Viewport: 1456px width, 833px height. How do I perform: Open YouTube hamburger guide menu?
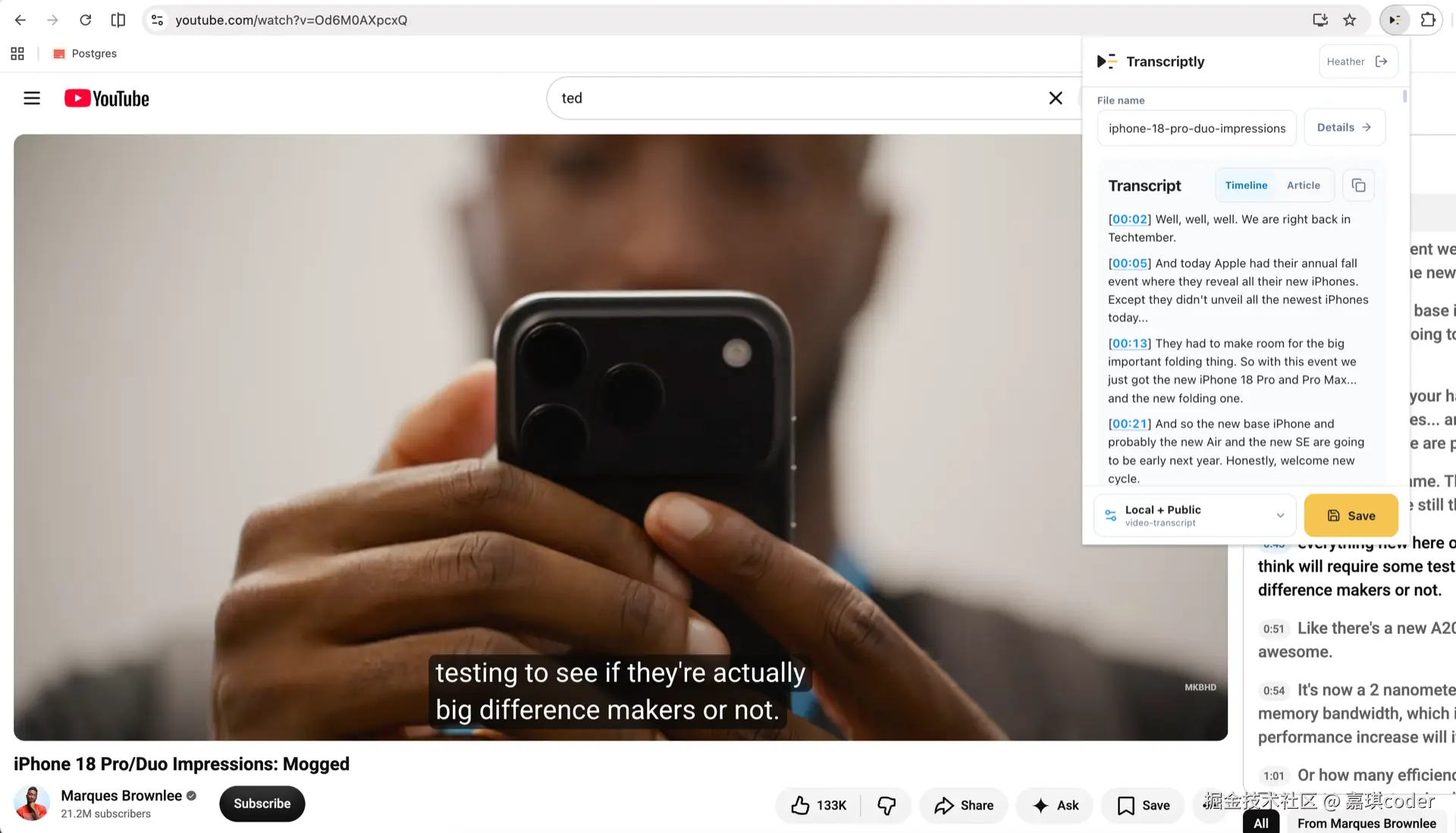(x=32, y=99)
